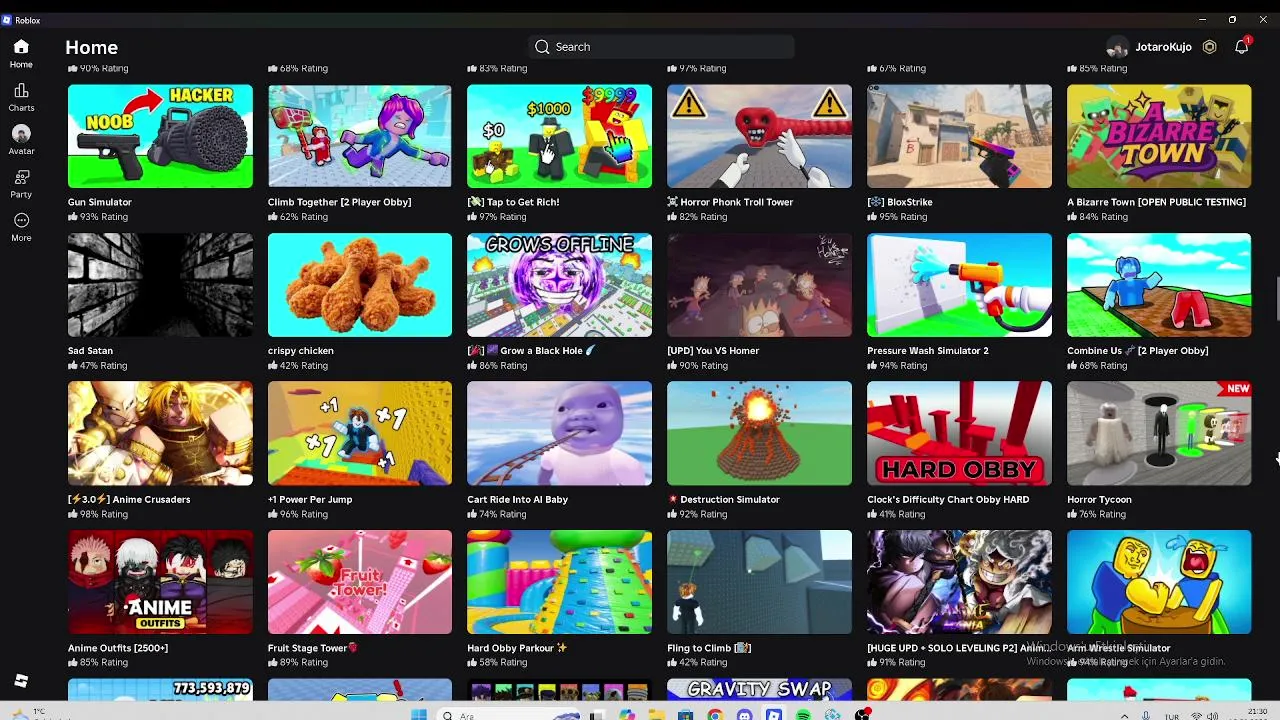Open [UPD] You VS Homer thumbnail
This screenshot has height=720, width=1280.
click(759, 285)
